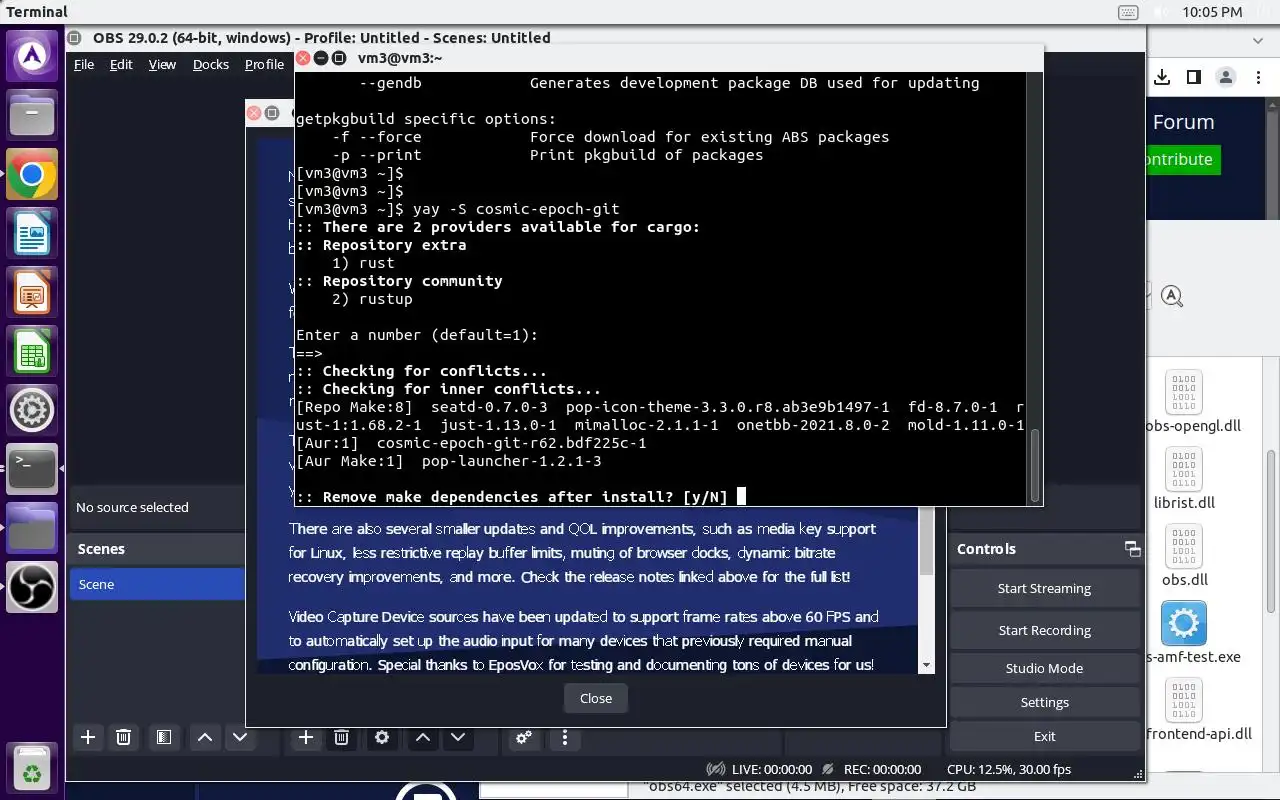Open the Terminal menu in top bar

click(37, 12)
